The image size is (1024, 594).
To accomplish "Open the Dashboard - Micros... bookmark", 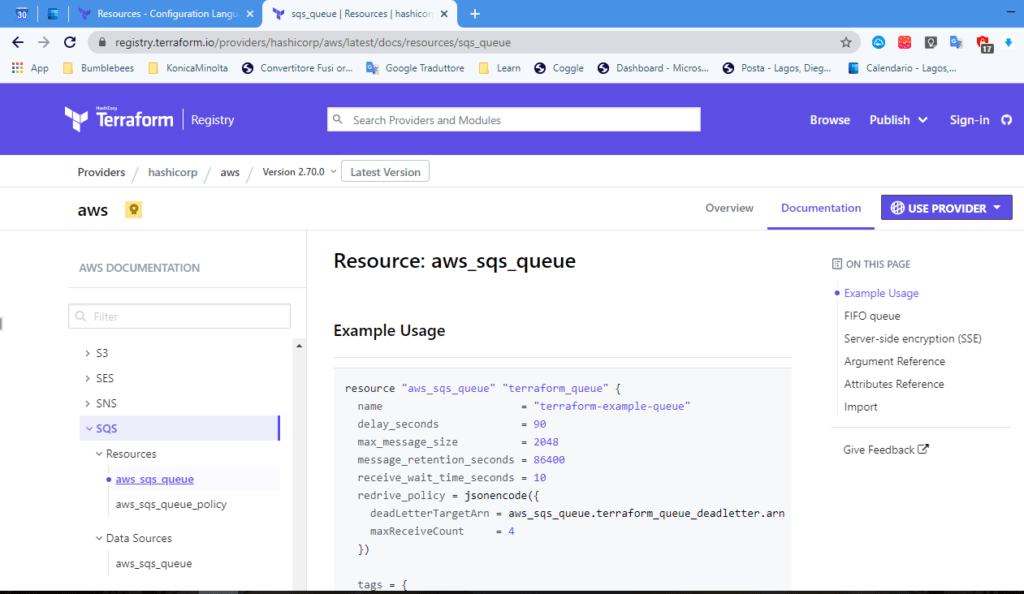I will pyautogui.click(x=653, y=68).
